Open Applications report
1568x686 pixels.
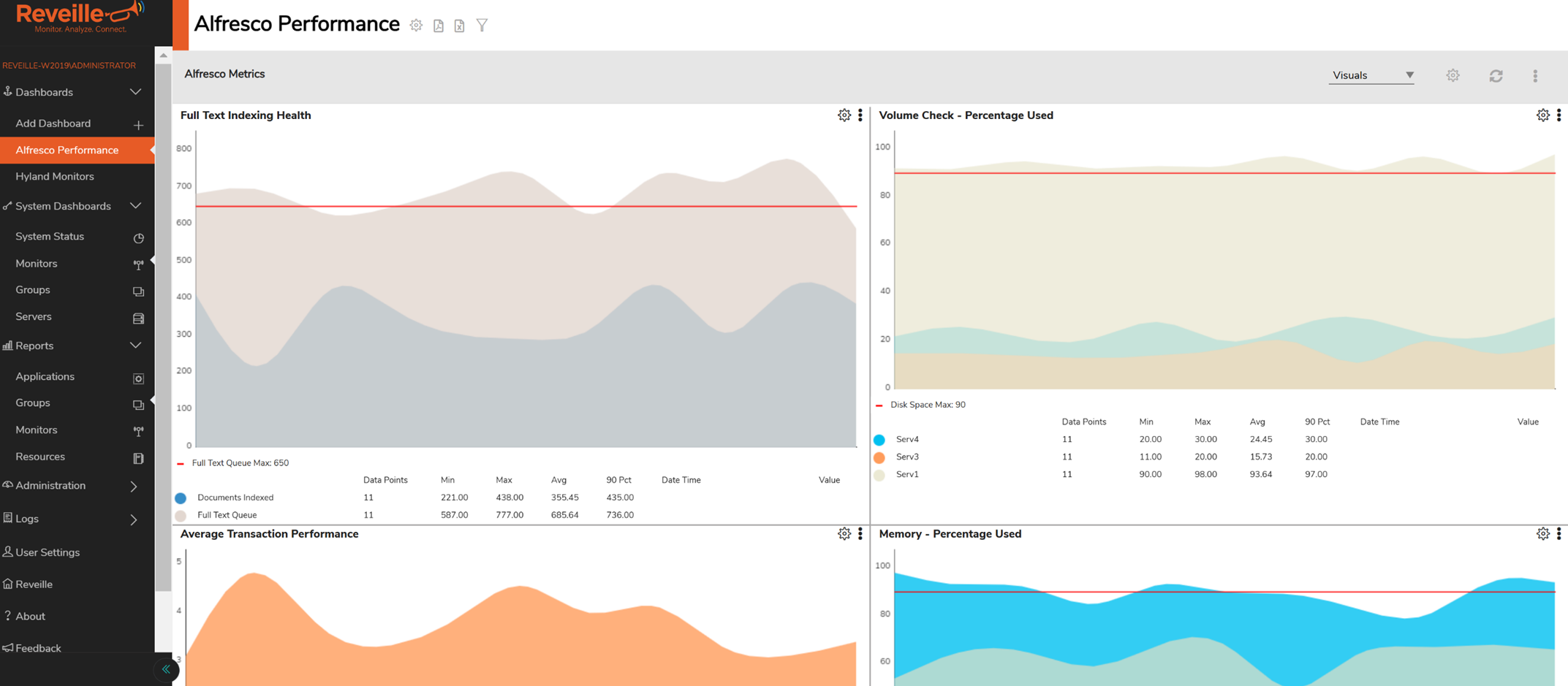pyautogui.click(x=45, y=376)
